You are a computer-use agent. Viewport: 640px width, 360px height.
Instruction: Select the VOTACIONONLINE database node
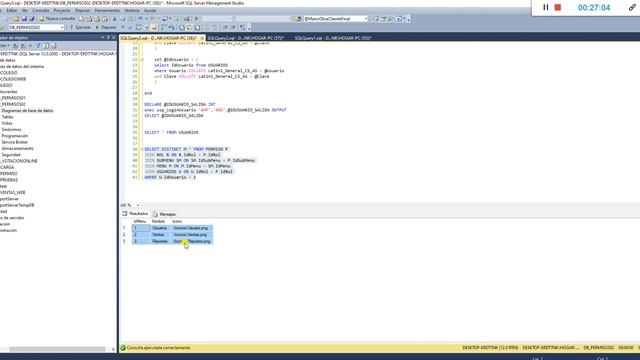[x=19, y=161]
